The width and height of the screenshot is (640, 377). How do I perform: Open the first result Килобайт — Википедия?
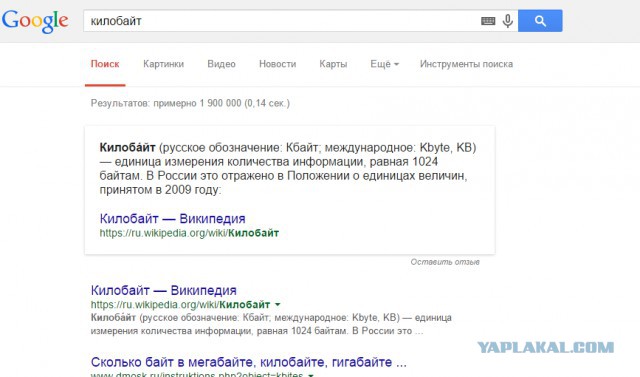[x=164, y=290]
